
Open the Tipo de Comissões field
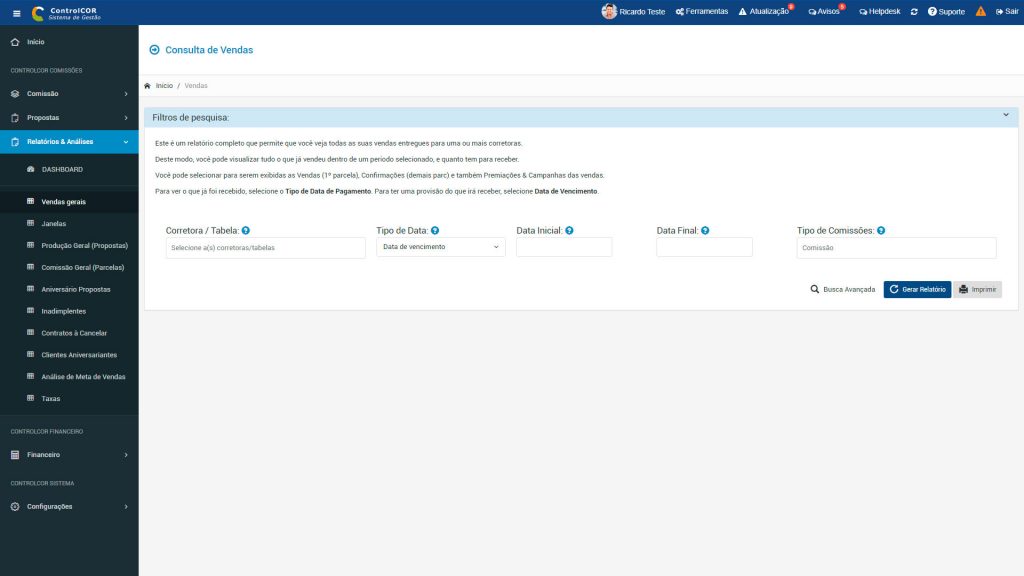point(897,248)
